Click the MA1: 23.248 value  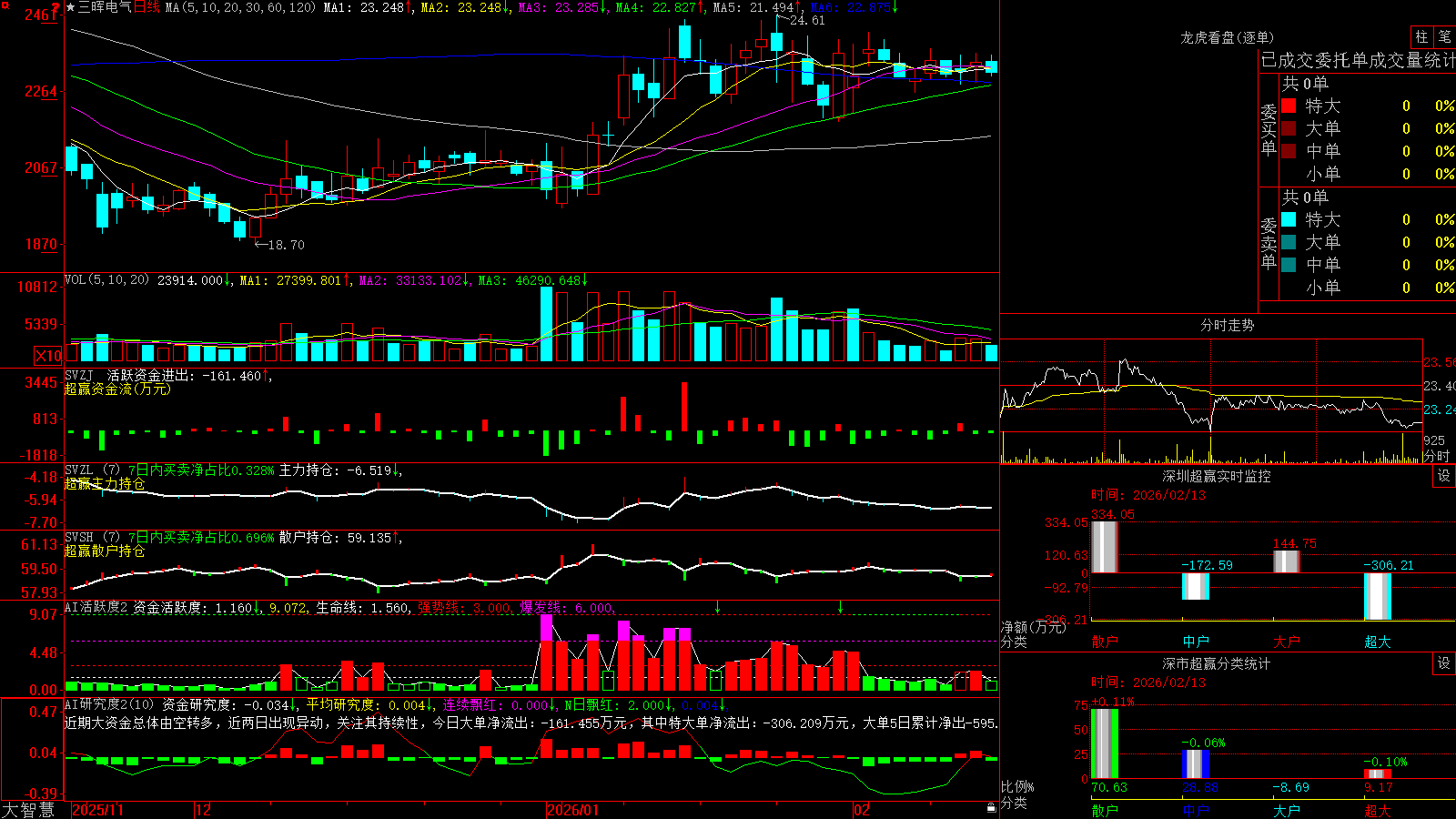click(363, 7)
